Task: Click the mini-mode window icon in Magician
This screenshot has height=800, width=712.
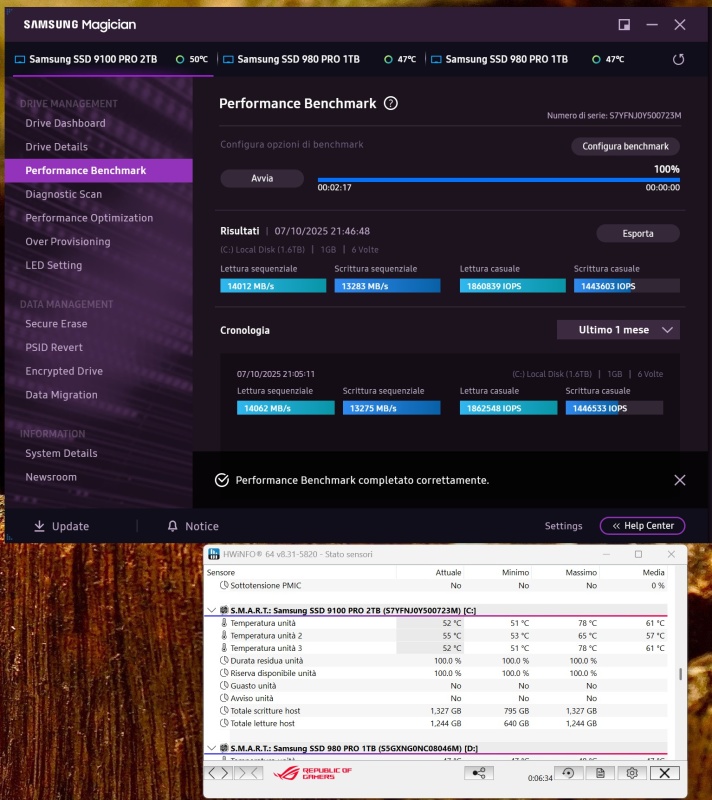Action: coord(624,24)
